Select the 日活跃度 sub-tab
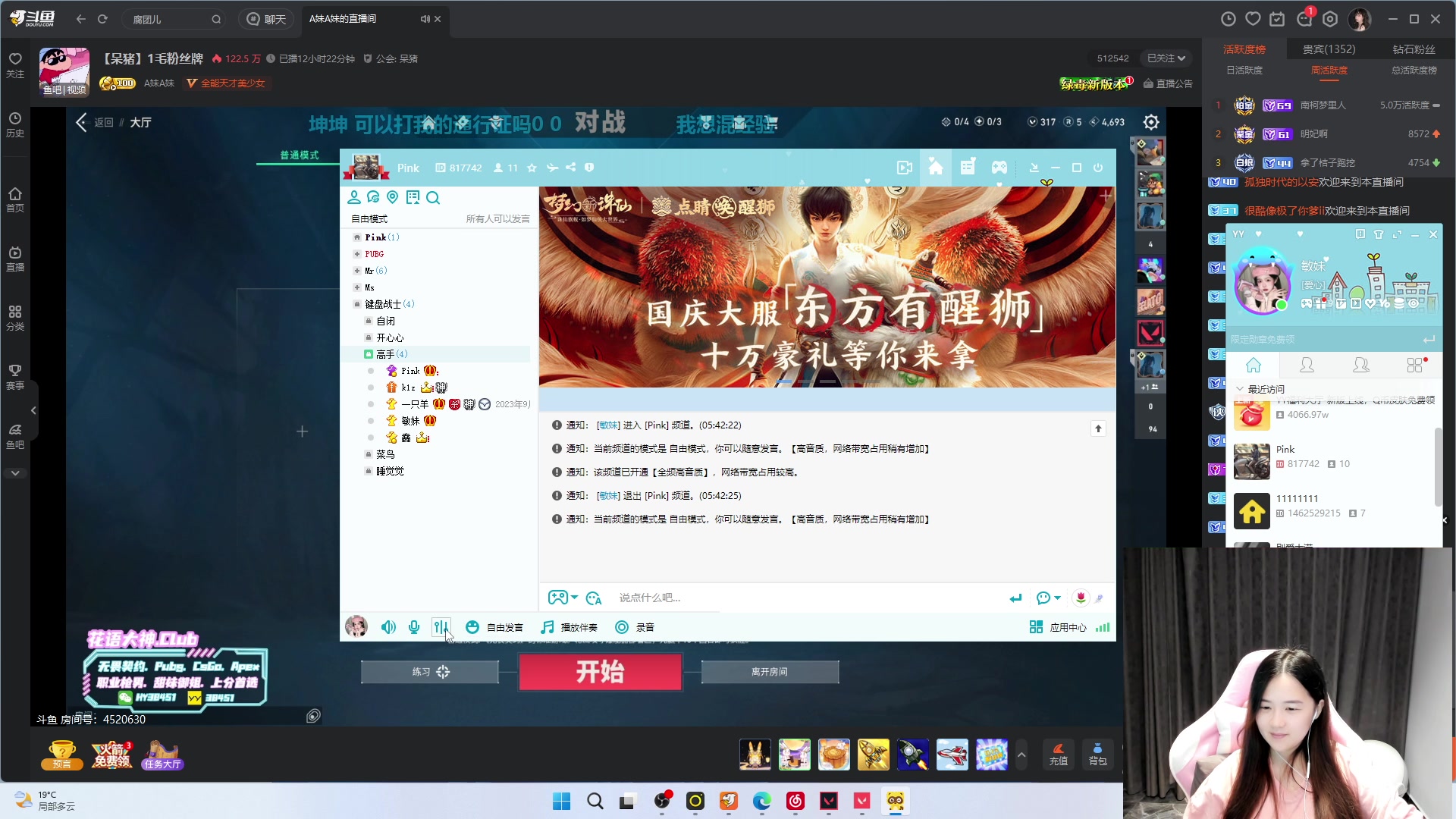Image resolution: width=1456 pixels, height=819 pixels. 1244,70
